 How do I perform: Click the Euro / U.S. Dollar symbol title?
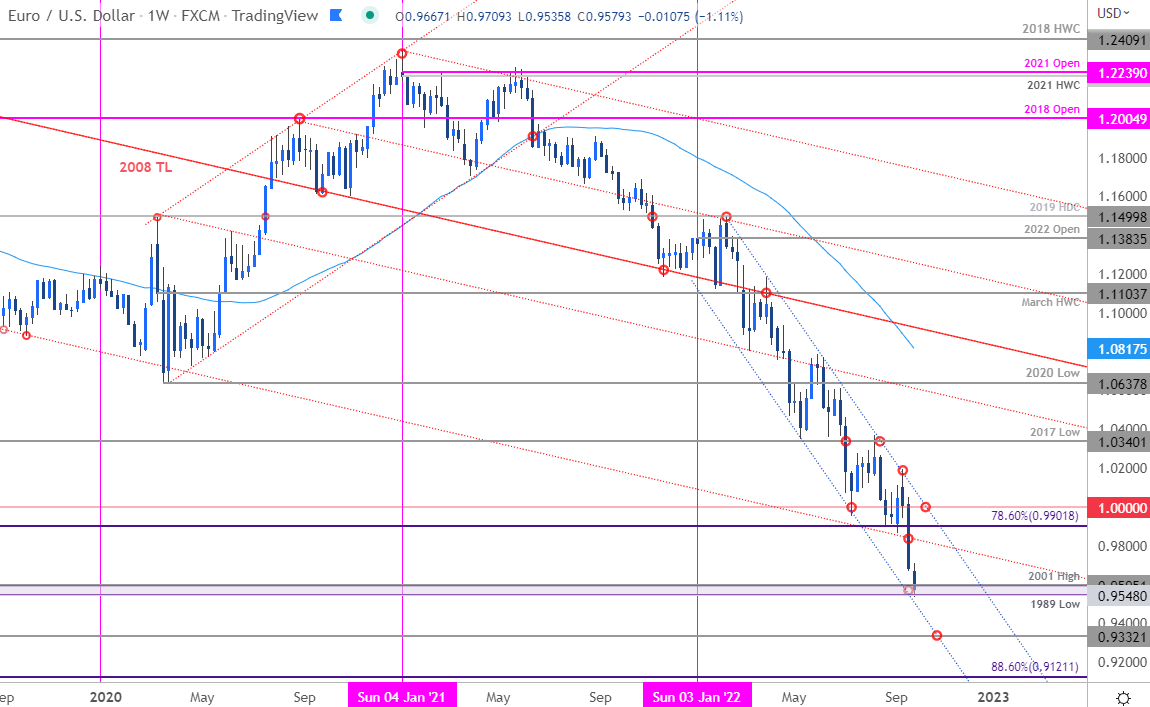(x=72, y=15)
